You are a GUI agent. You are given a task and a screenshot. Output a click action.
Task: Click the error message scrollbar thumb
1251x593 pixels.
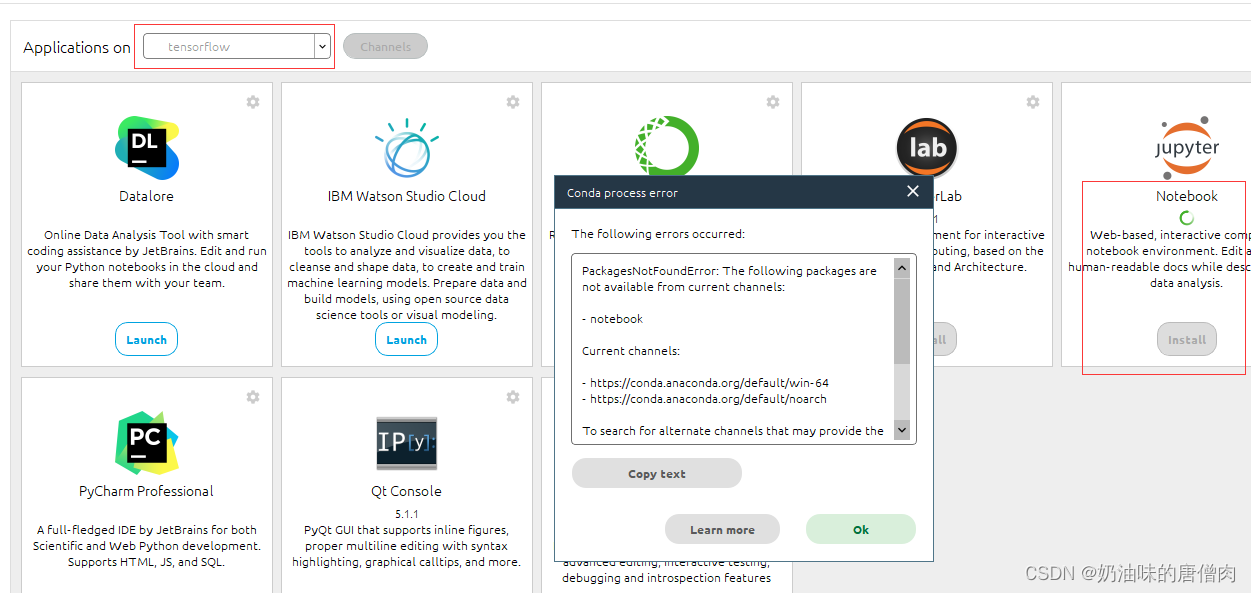click(901, 320)
